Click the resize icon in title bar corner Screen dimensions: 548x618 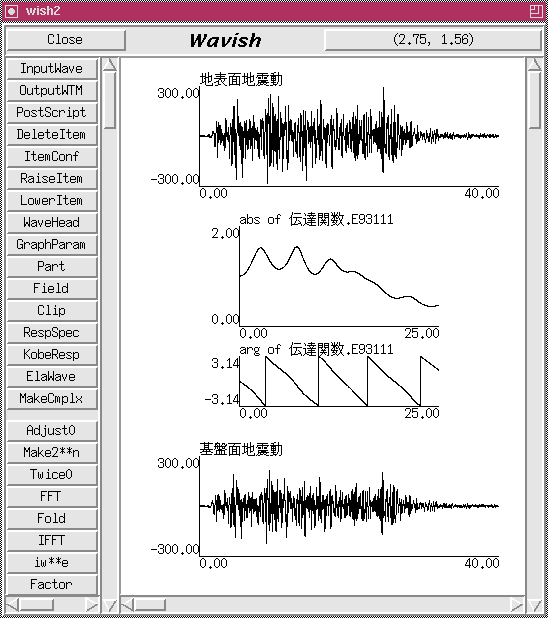[536, 11]
